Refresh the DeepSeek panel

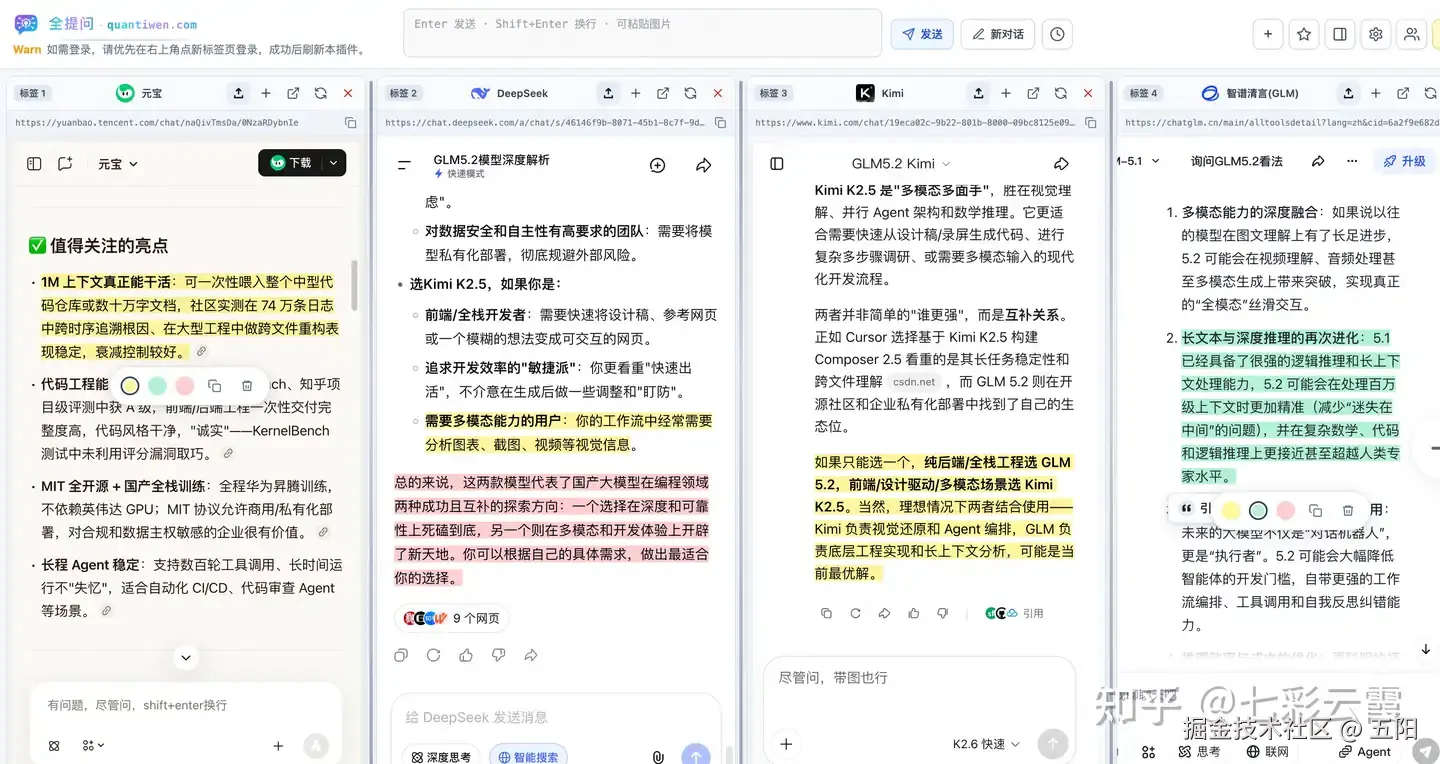tap(690, 93)
